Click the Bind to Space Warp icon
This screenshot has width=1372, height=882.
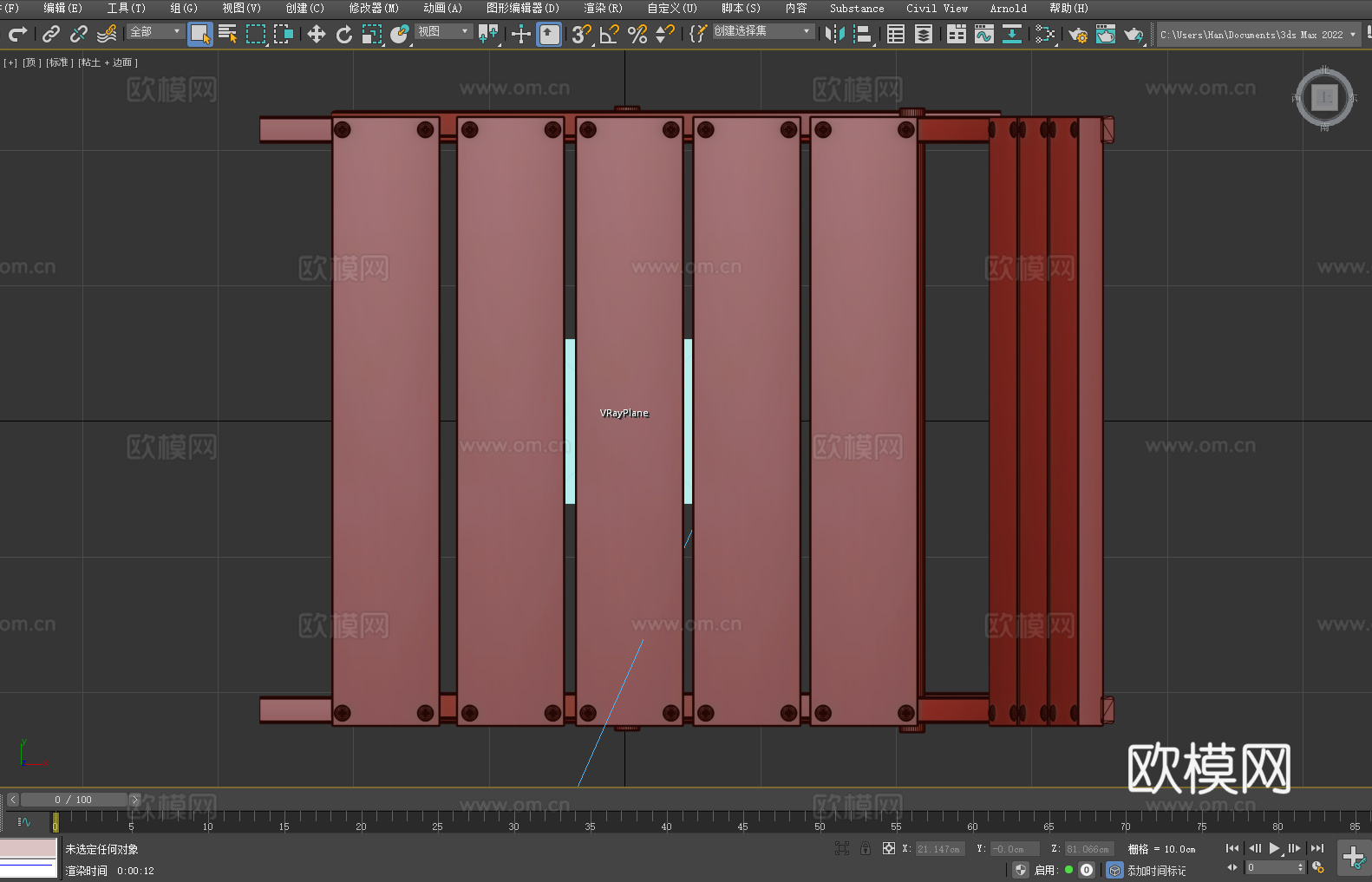(x=107, y=34)
